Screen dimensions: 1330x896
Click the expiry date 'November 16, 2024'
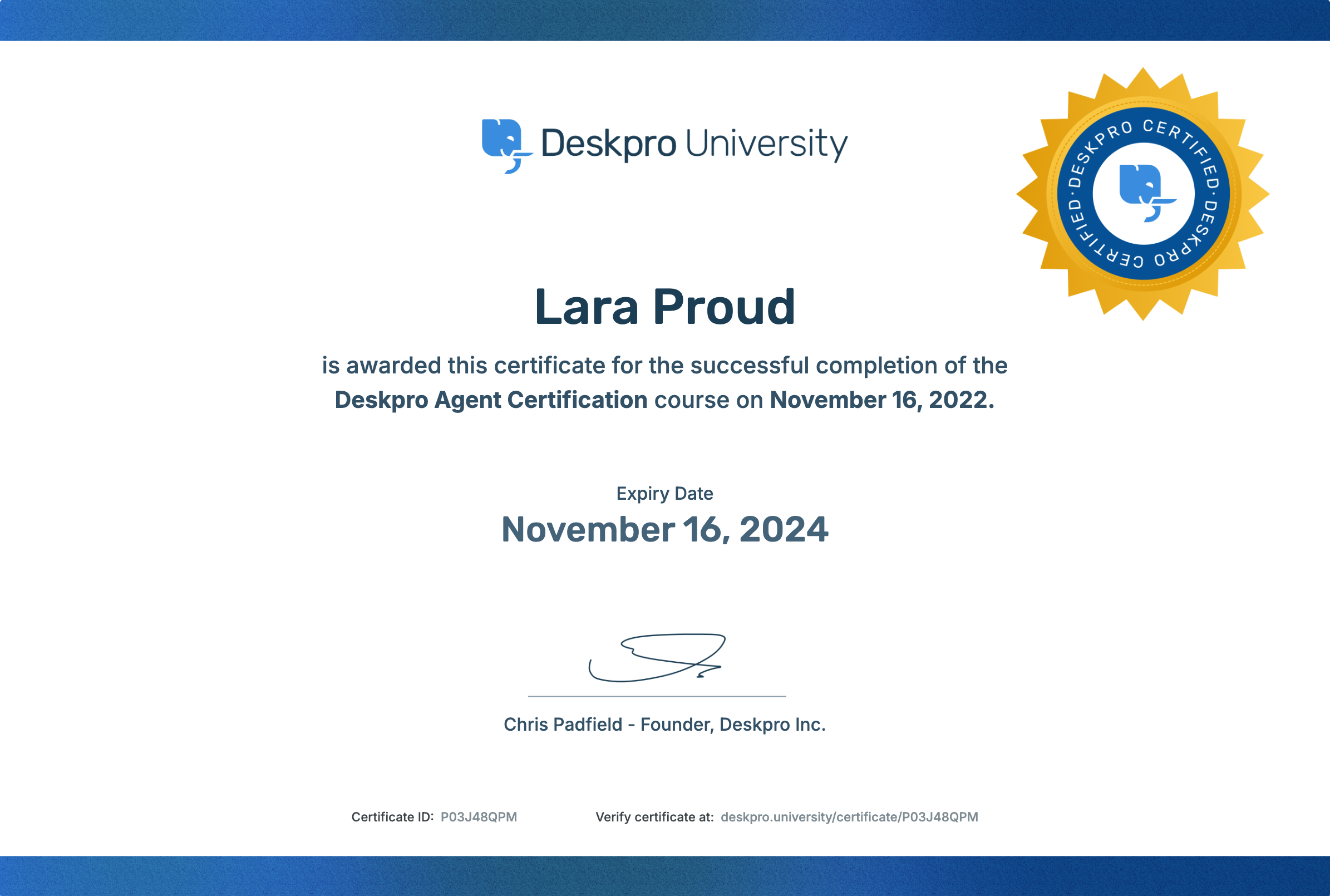[x=664, y=530]
